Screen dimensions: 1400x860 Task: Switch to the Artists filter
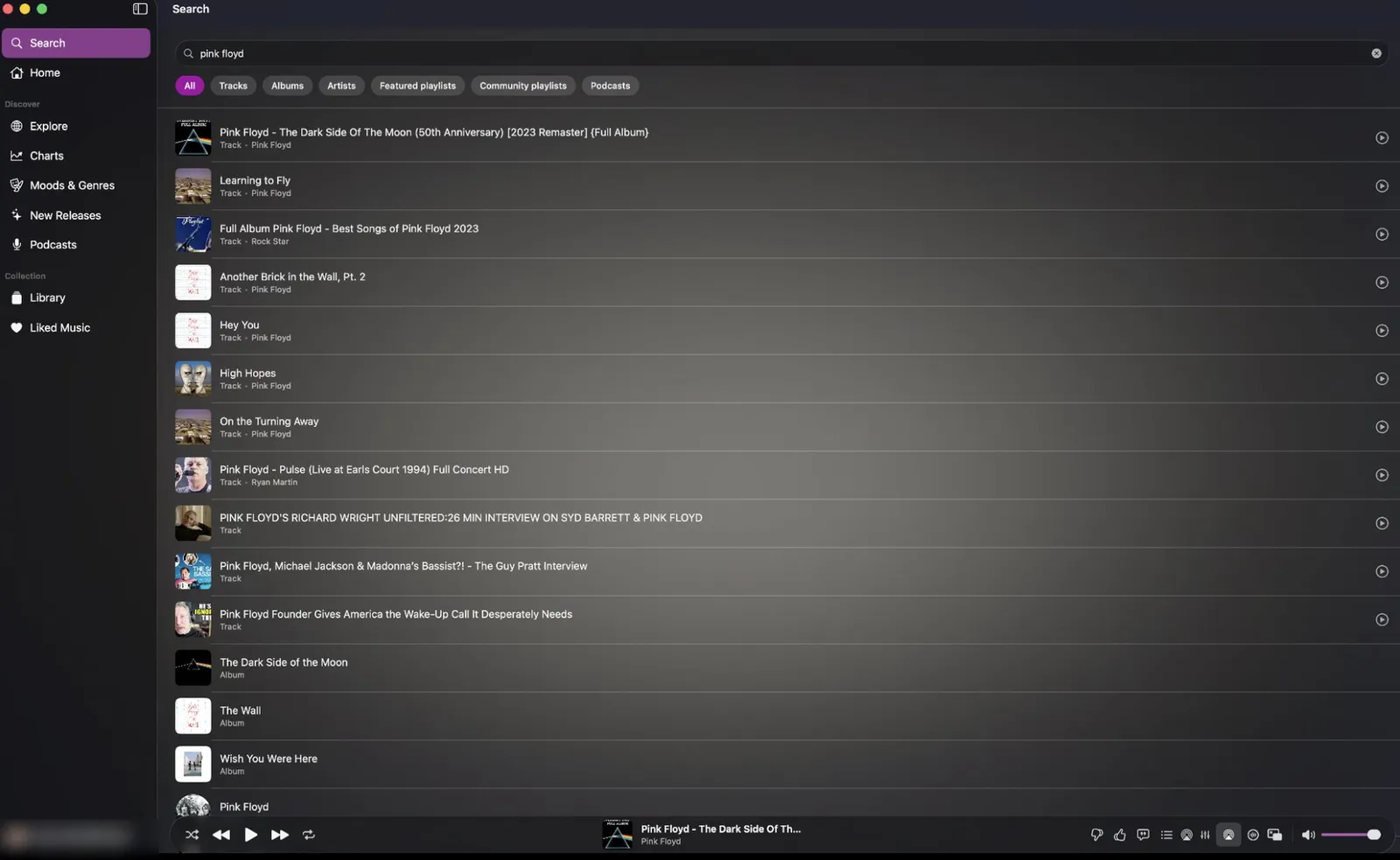pos(341,86)
